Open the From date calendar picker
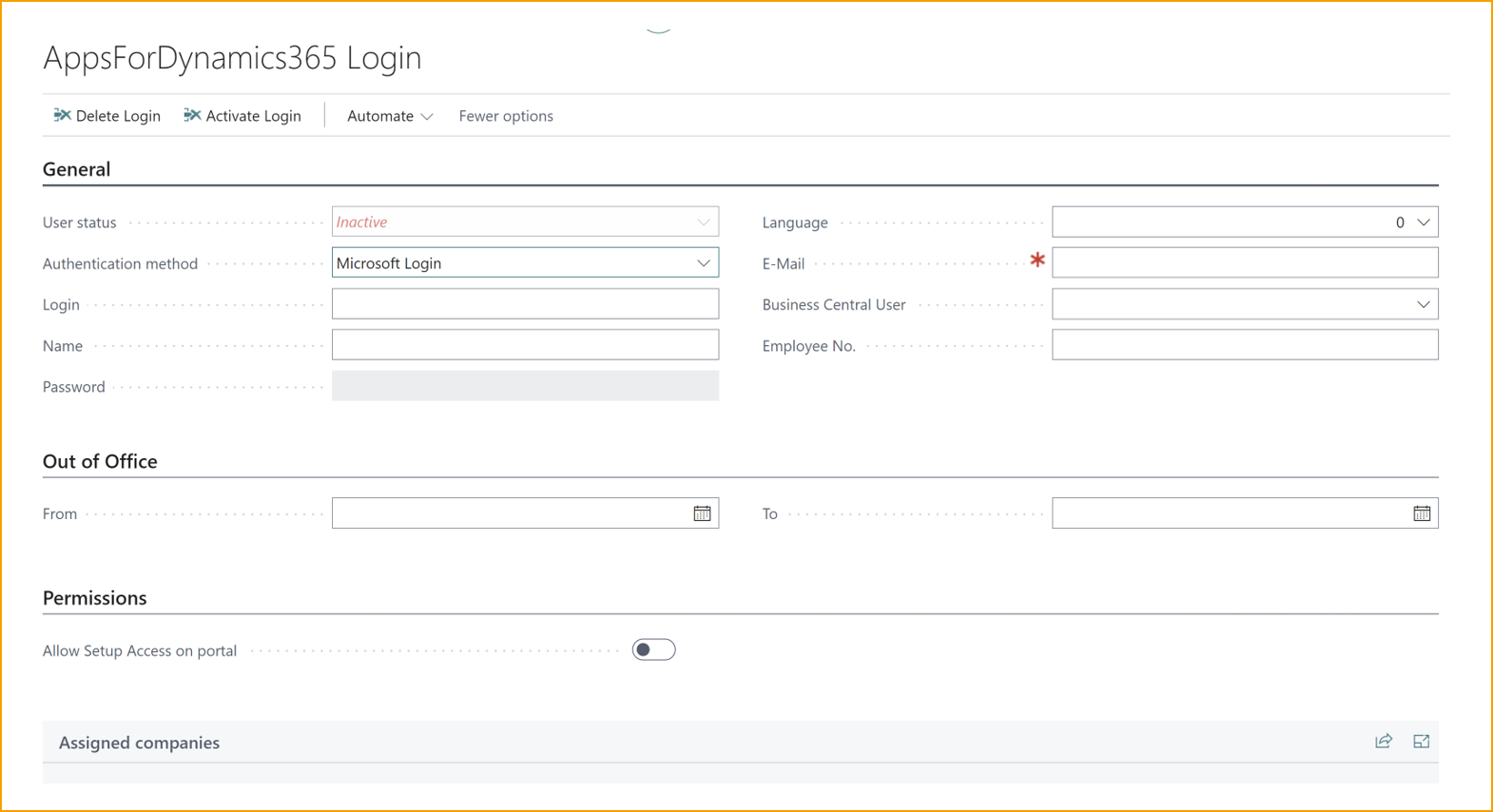Viewport: 1493px width, 812px height. (x=702, y=513)
